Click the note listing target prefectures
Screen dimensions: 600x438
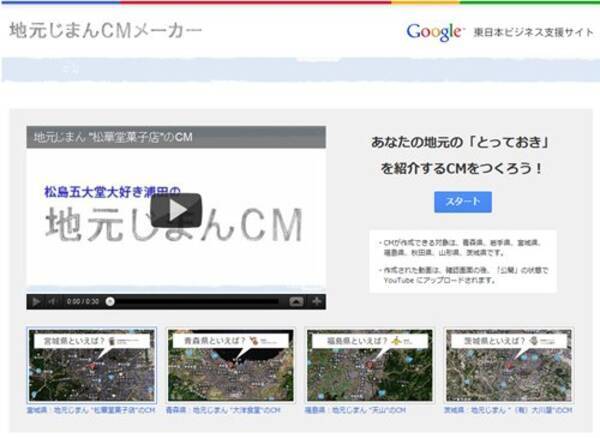click(x=460, y=247)
